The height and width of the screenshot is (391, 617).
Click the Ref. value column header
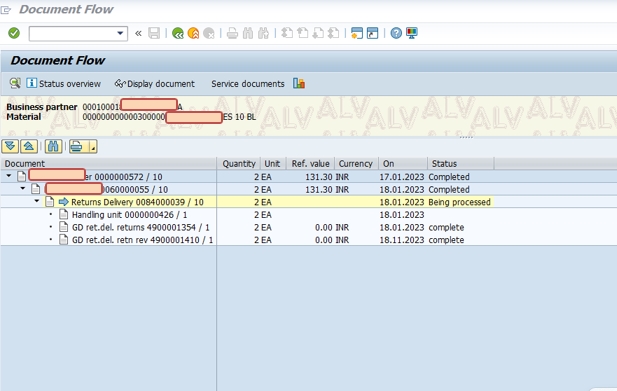(x=310, y=163)
